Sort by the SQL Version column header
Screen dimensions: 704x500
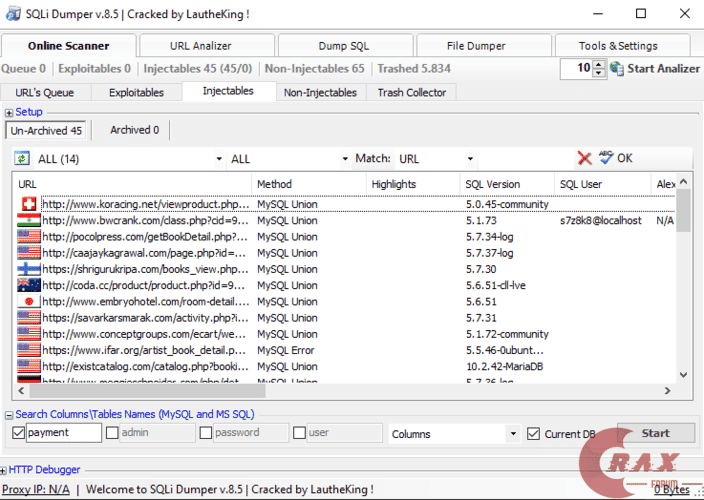pos(507,184)
